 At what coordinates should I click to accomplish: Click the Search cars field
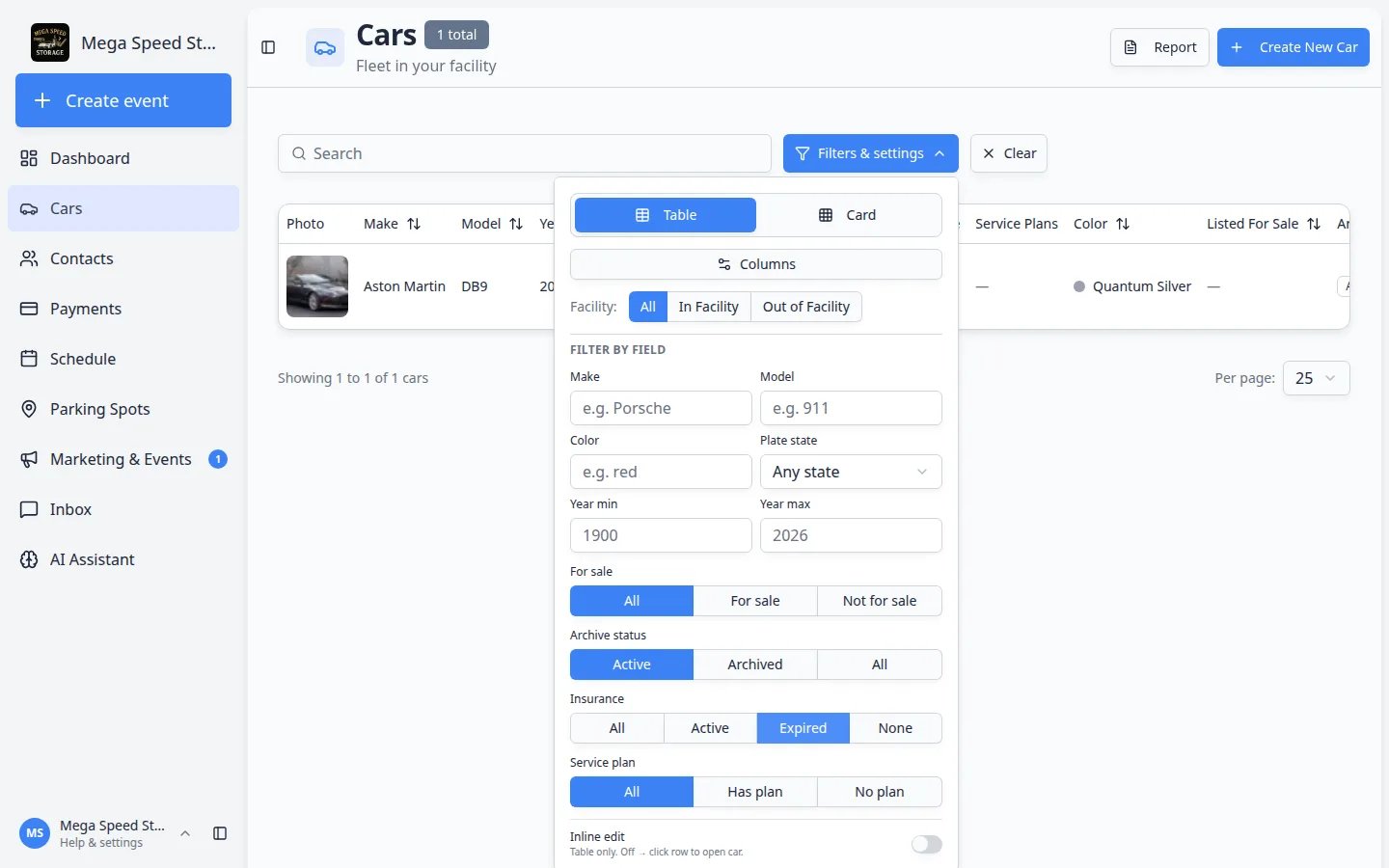[x=525, y=153]
